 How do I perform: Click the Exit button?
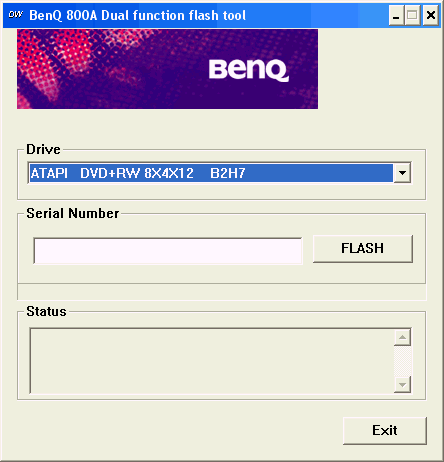point(385,430)
